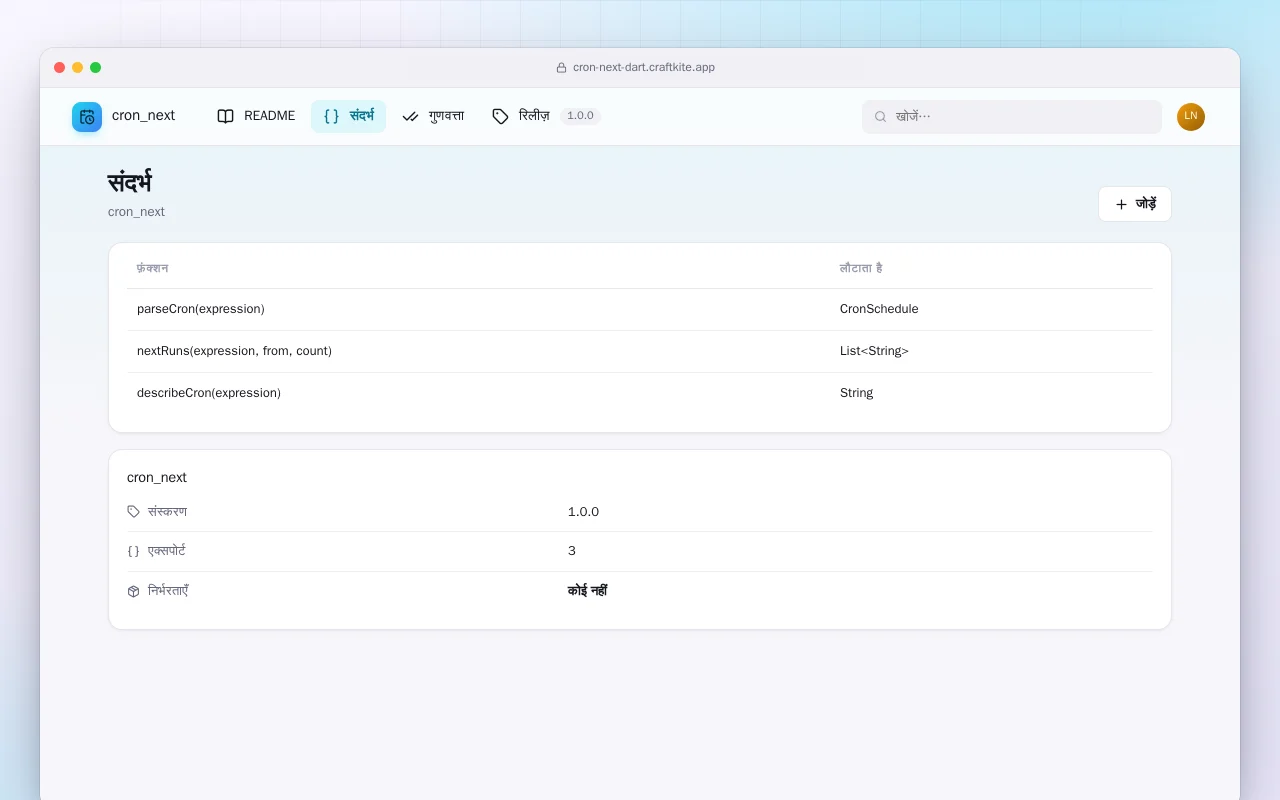Go to the गुणवत्ता tab
Screen dimensions: 1280x800
[433, 116]
